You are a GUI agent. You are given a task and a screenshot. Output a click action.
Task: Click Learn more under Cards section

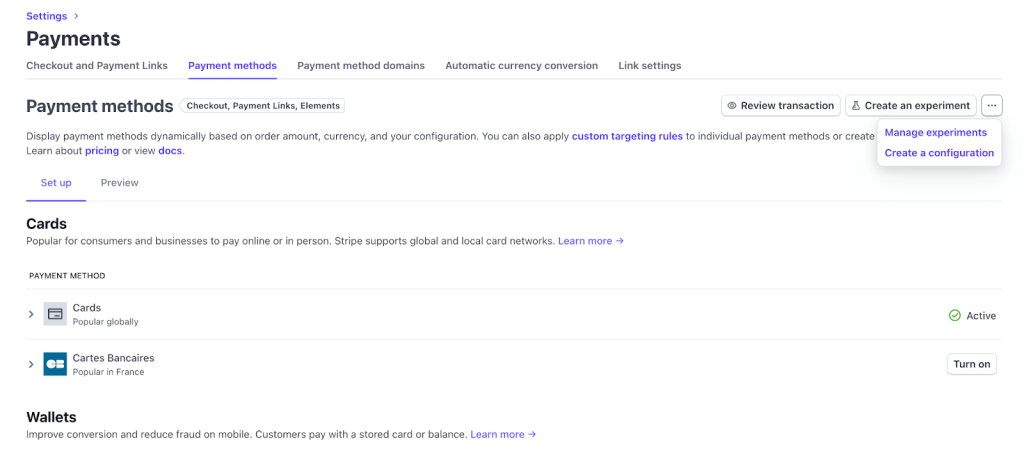click(x=591, y=241)
